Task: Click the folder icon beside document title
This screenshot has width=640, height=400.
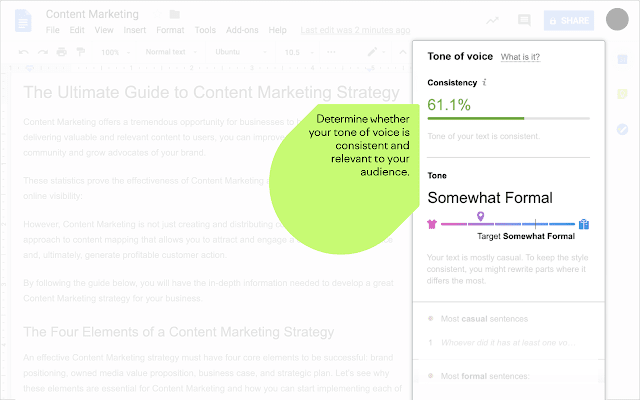Action: pyautogui.click(x=175, y=14)
